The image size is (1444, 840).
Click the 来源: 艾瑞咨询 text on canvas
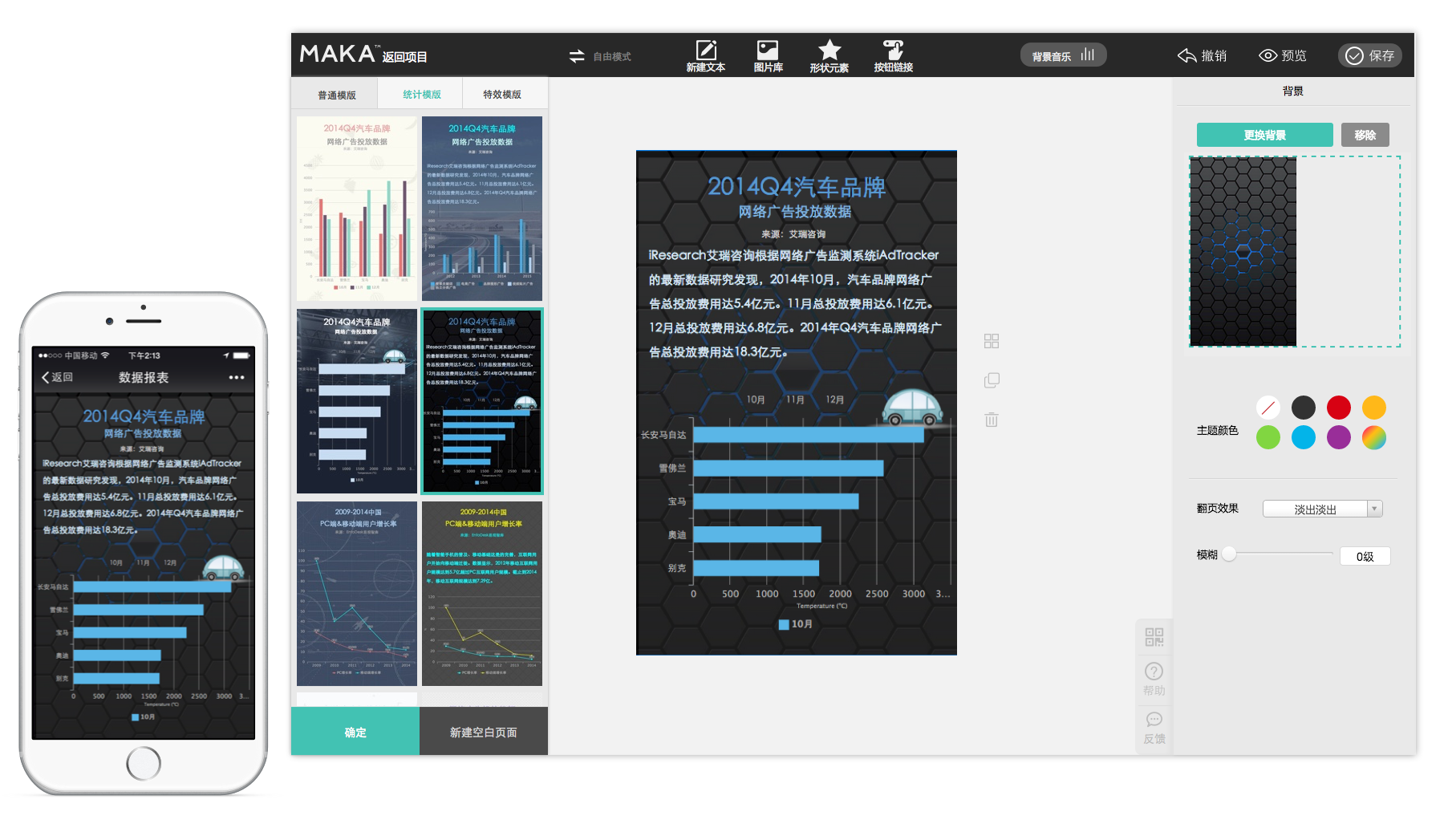(793, 234)
